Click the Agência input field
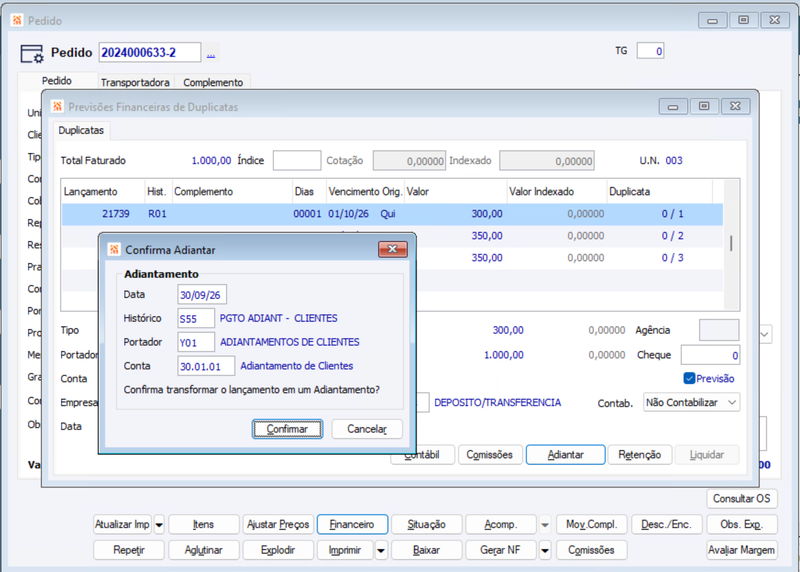The width and height of the screenshot is (800, 572). click(719, 330)
